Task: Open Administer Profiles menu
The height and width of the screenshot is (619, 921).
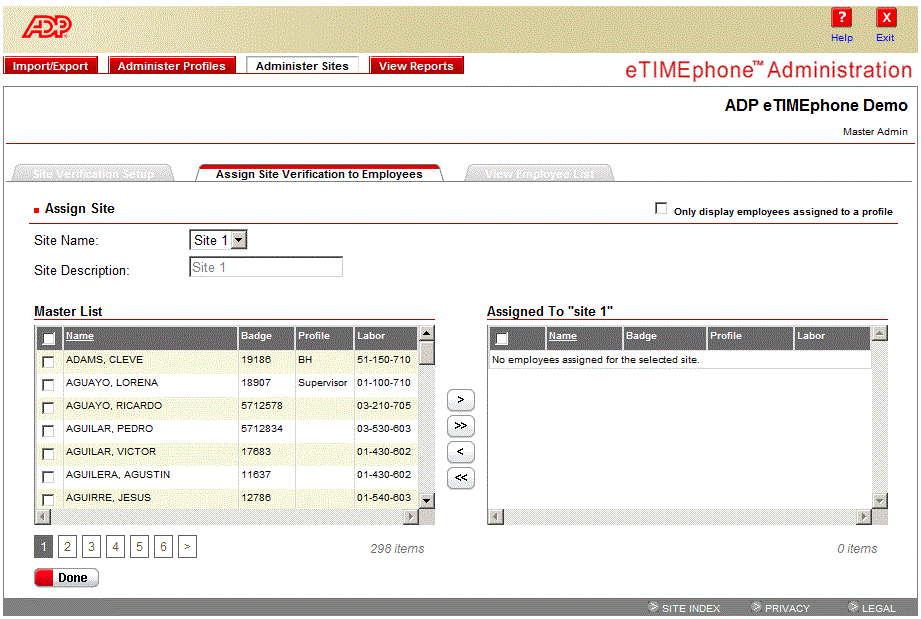Action: [x=172, y=66]
